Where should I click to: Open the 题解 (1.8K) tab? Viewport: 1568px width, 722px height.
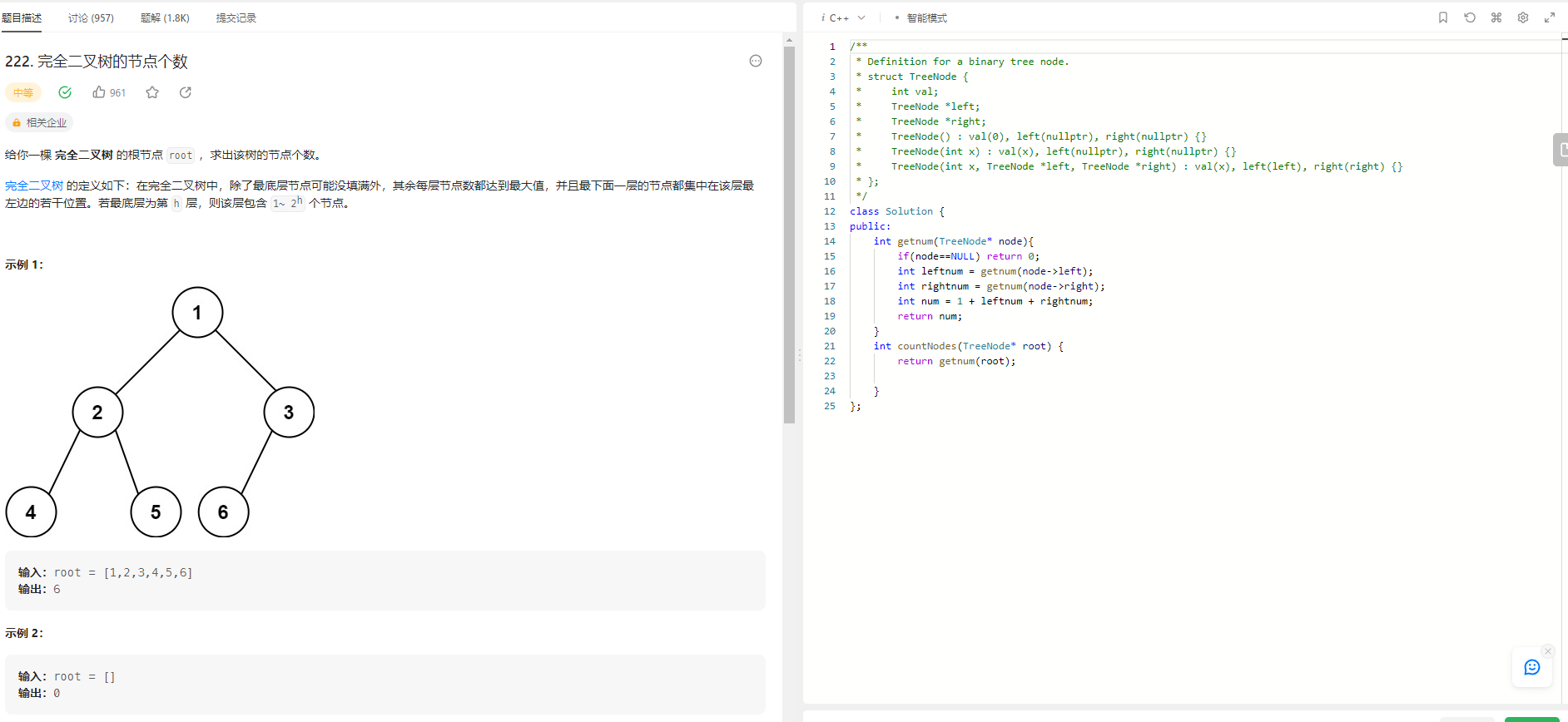[165, 17]
